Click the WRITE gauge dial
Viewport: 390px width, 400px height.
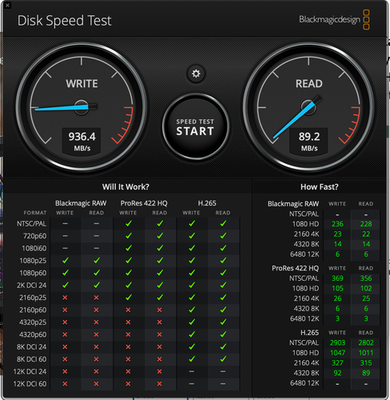82,107
